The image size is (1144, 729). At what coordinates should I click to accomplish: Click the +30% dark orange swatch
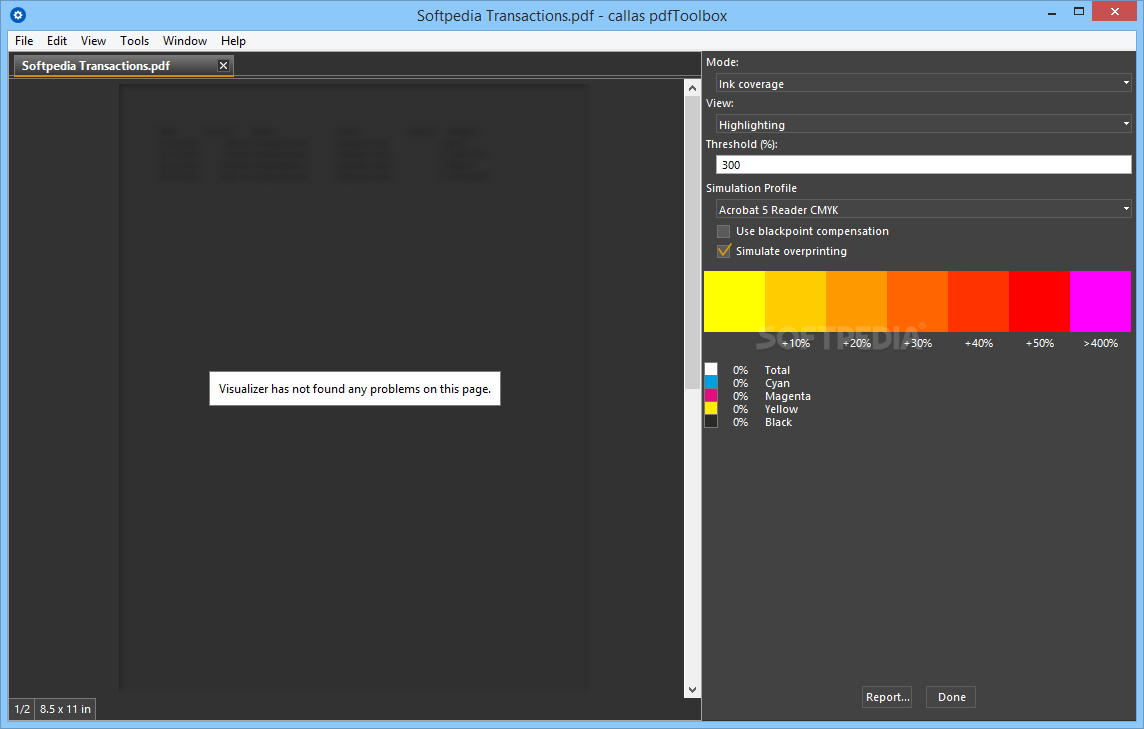tap(917, 301)
